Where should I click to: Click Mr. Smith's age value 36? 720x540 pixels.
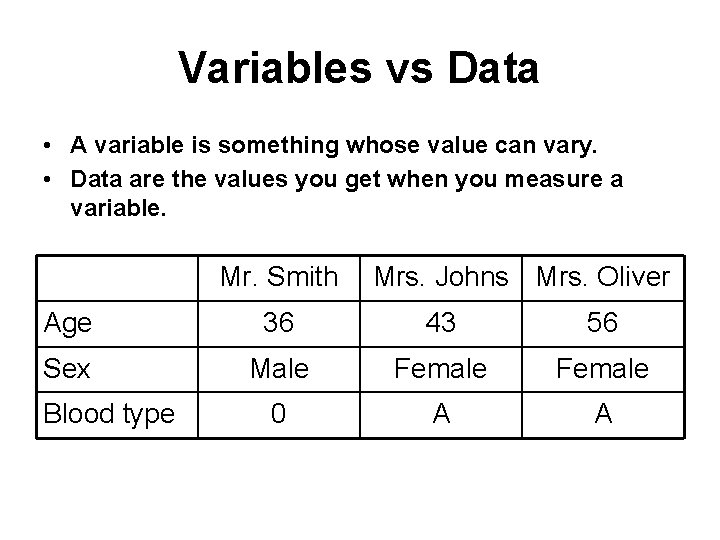[278, 323]
